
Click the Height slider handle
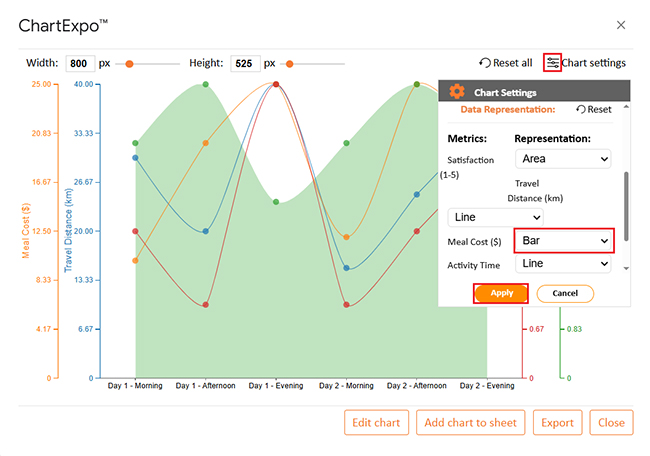tap(289, 64)
